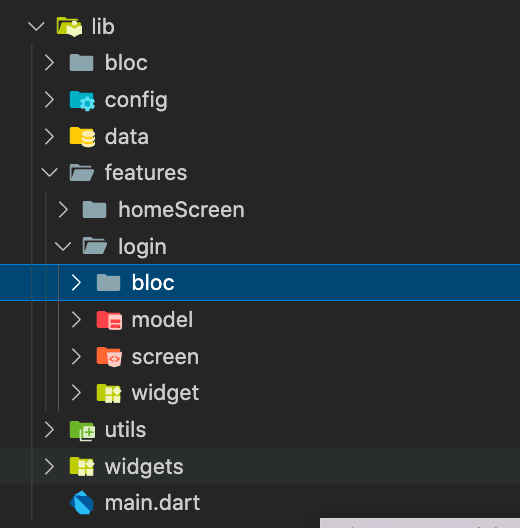Viewport: 520px width, 528px height.
Task: Collapse the features folder chevron
Action: (x=50, y=173)
